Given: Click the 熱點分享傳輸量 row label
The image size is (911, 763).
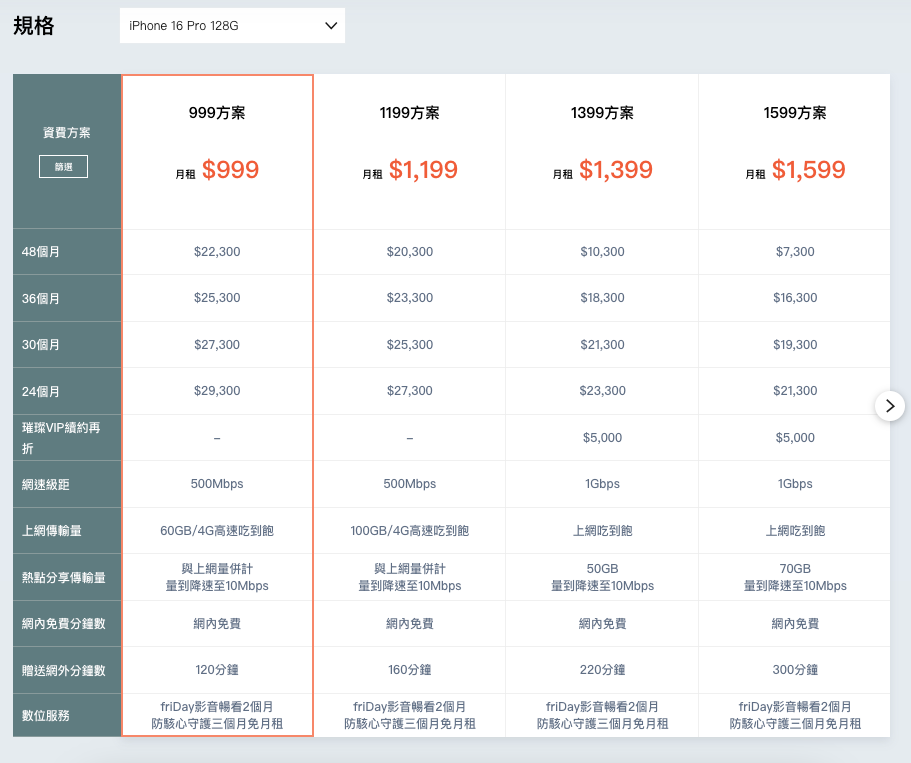Looking at the screenshot, I should click(63, 578).
